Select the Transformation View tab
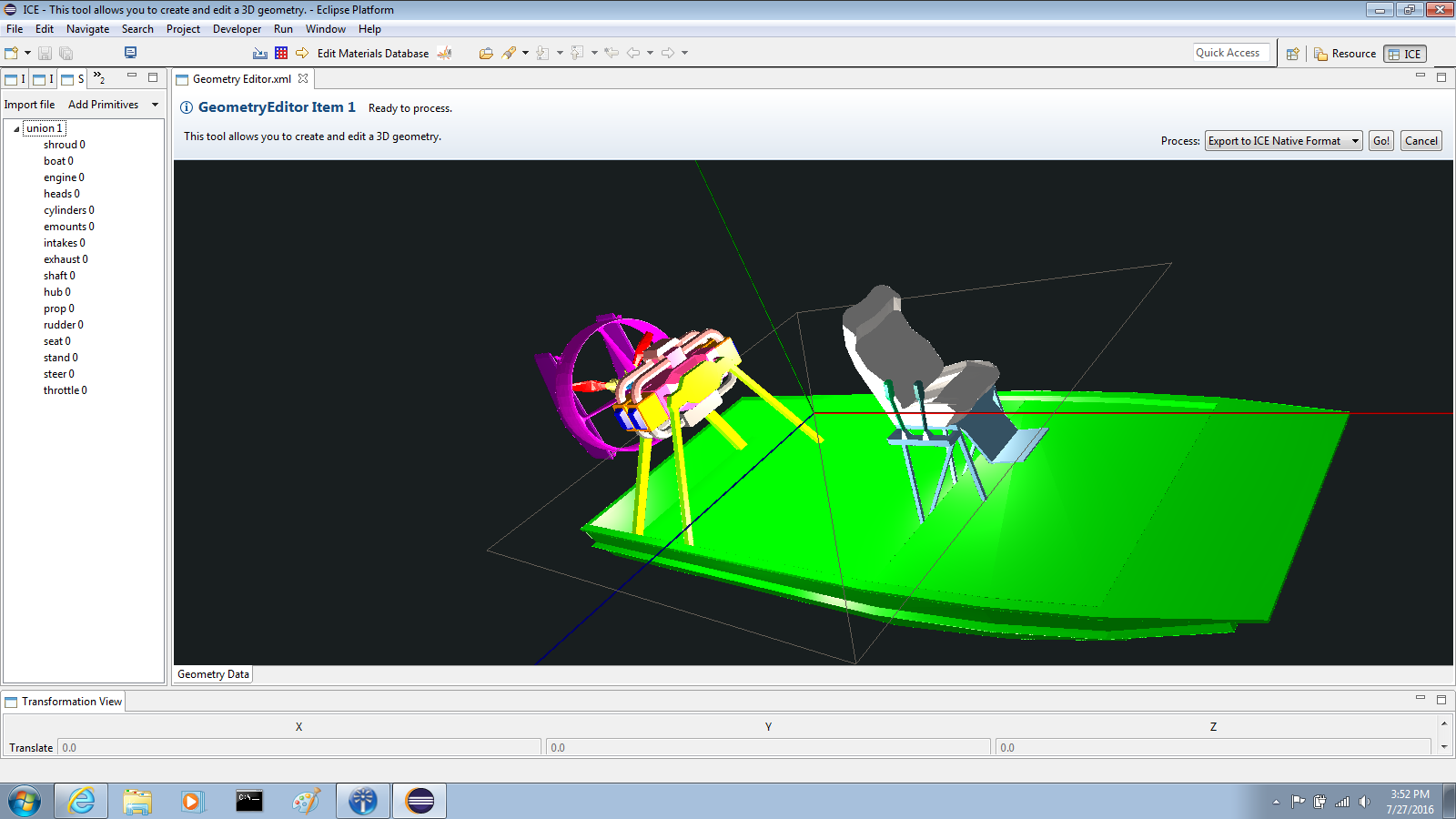The image size is (1456, 819). [64, 702]
